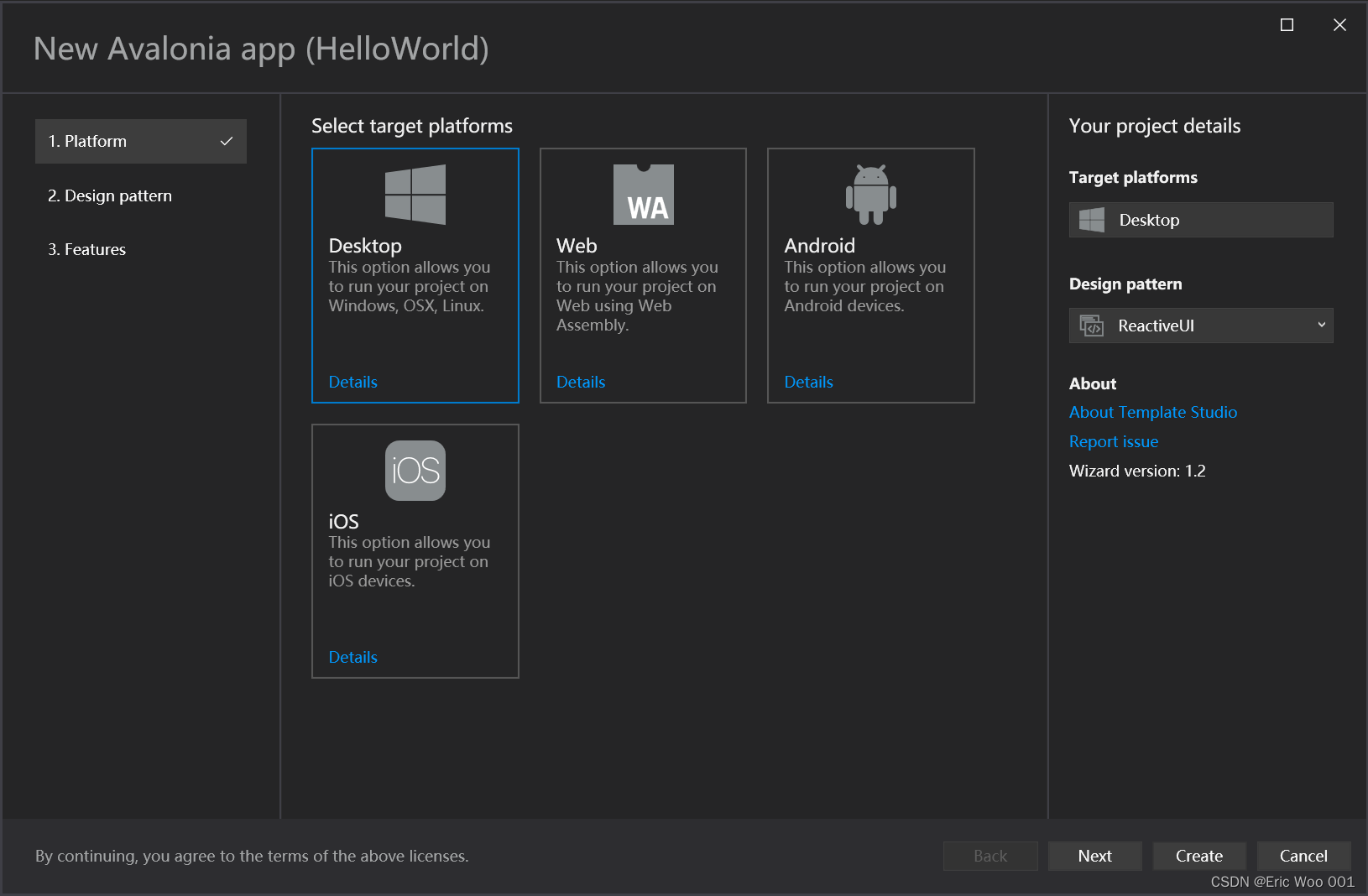Open About Template Studio
Viewport: 1368px width, 896px height.
pyautogui.click(x=1152, y=412)
